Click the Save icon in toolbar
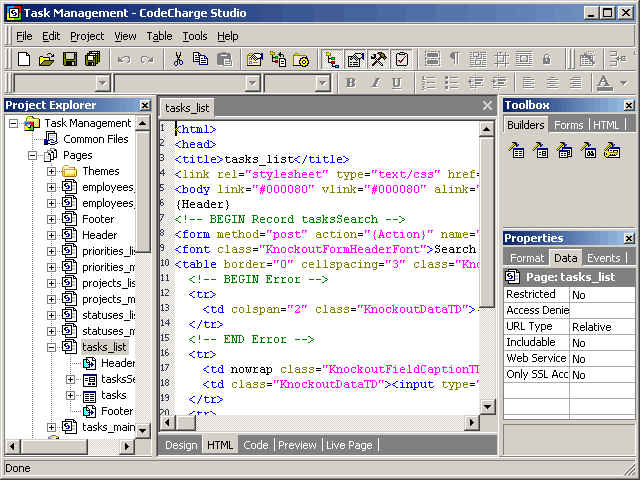The height and width of the screenshot is (480, 640). click(x=70, y=60)
